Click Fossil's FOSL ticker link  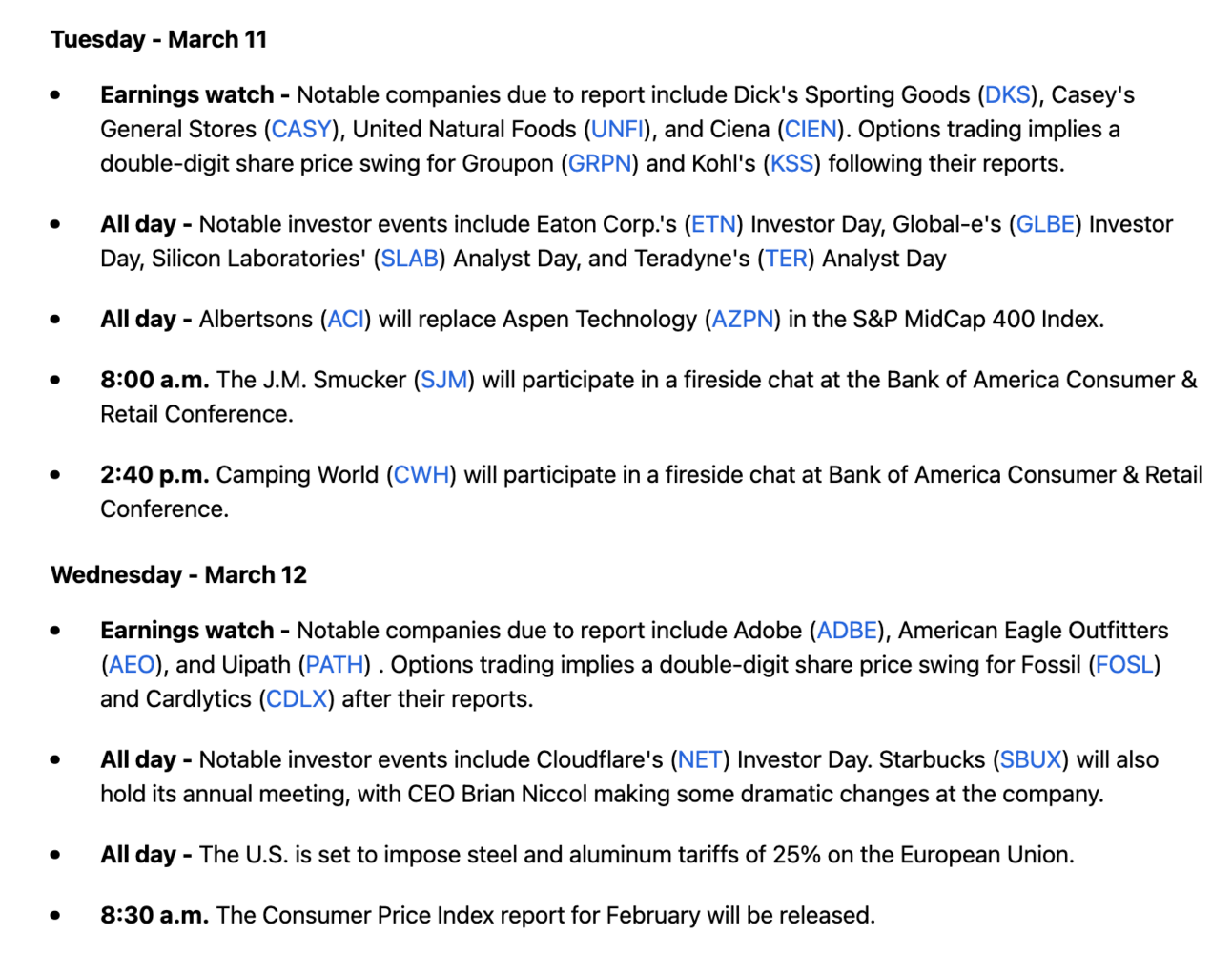(1124, 665)
